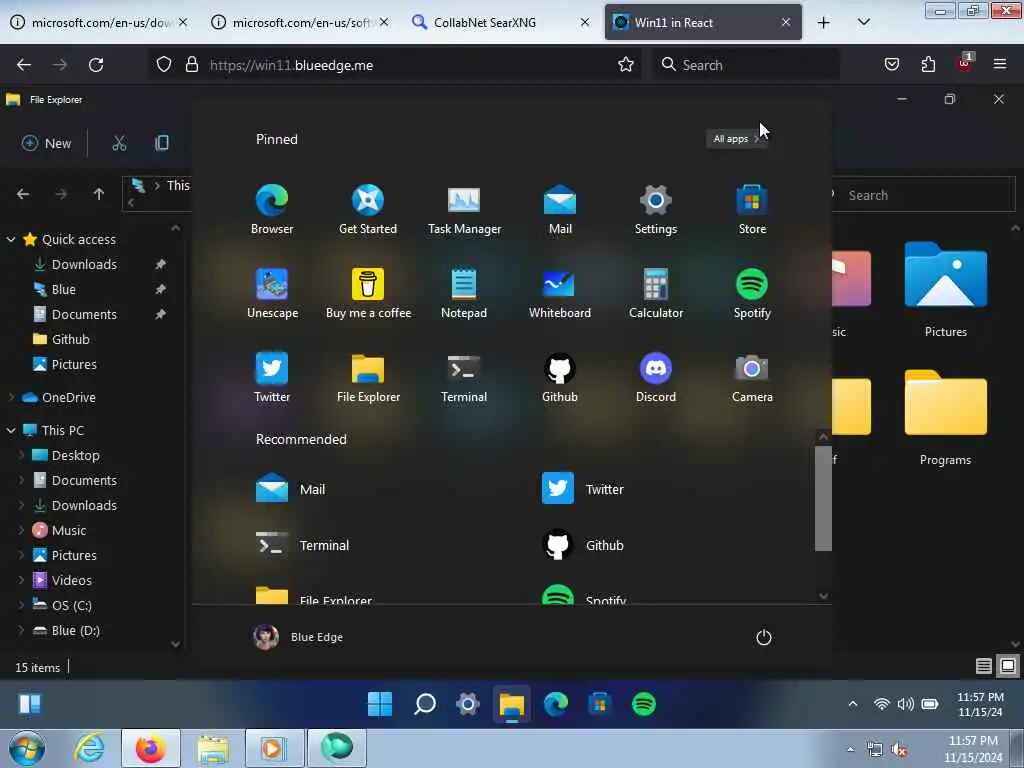Viewport: 1024px width, 768px height.
Task: Open Edge from the Win11 taskbar
Action: point(556,704)
